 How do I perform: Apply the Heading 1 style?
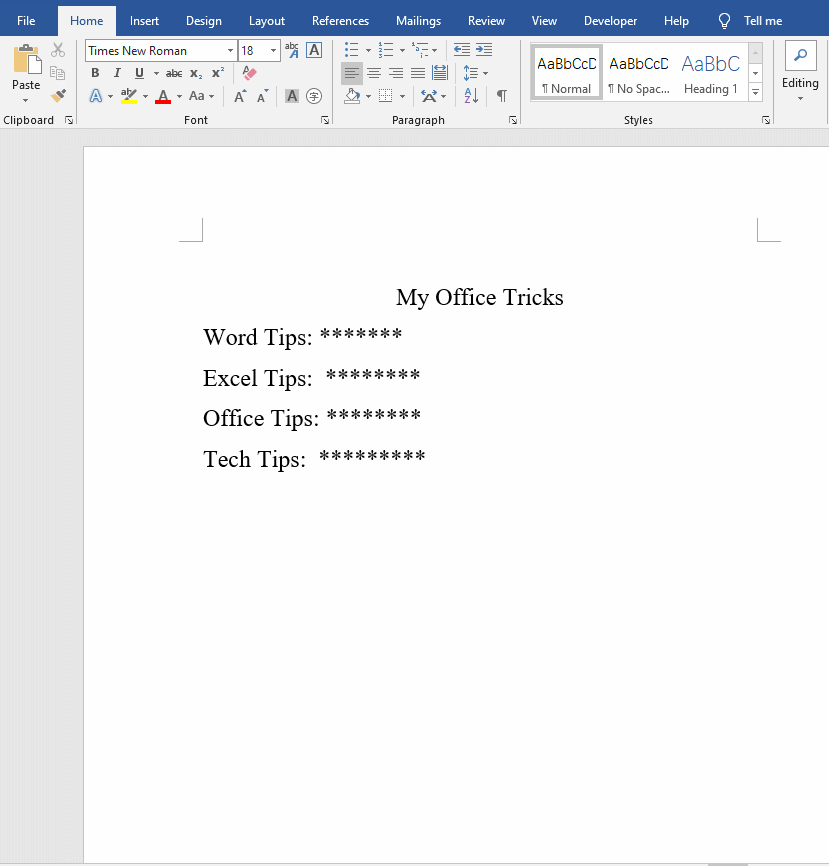point(711,72)
